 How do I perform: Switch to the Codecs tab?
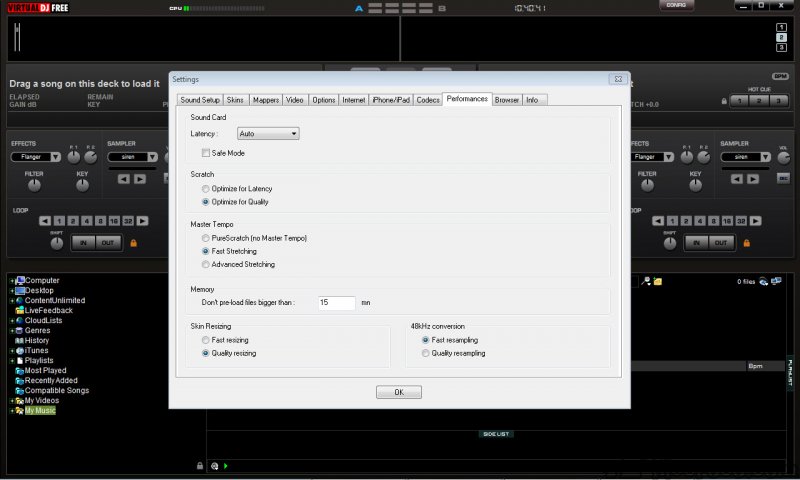[428, 100]
